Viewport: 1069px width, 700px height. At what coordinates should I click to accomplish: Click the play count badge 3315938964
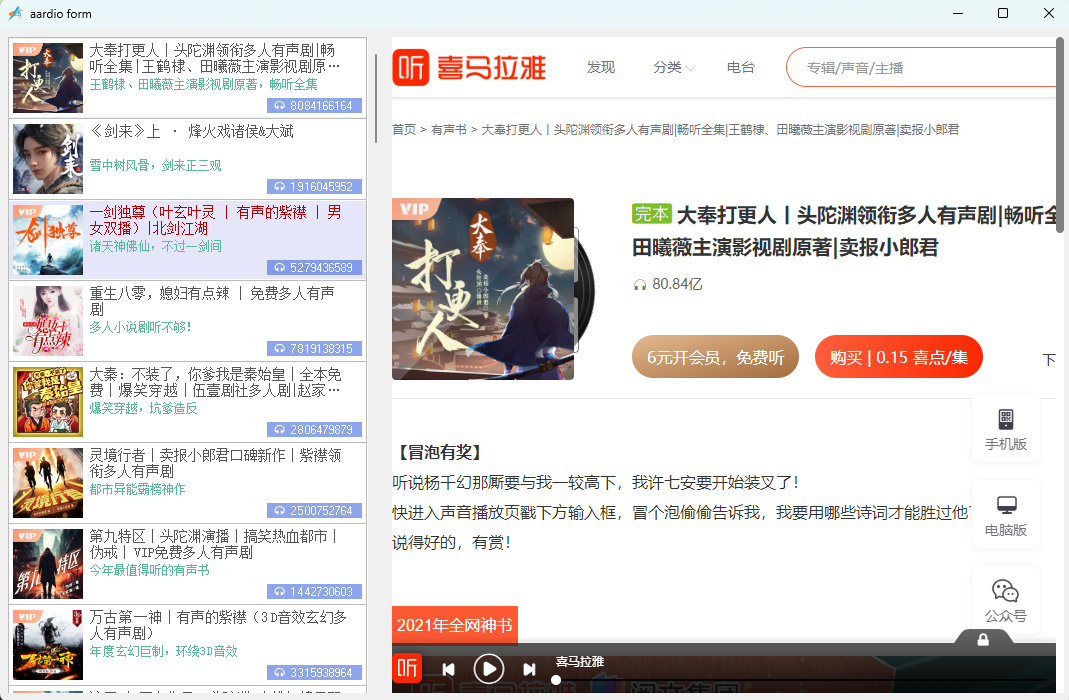(314, 673)
